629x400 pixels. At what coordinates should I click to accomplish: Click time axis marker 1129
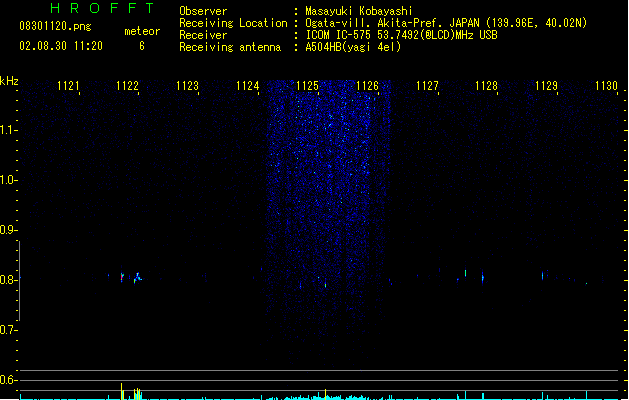pyautogui.click(x=546, y=86)
